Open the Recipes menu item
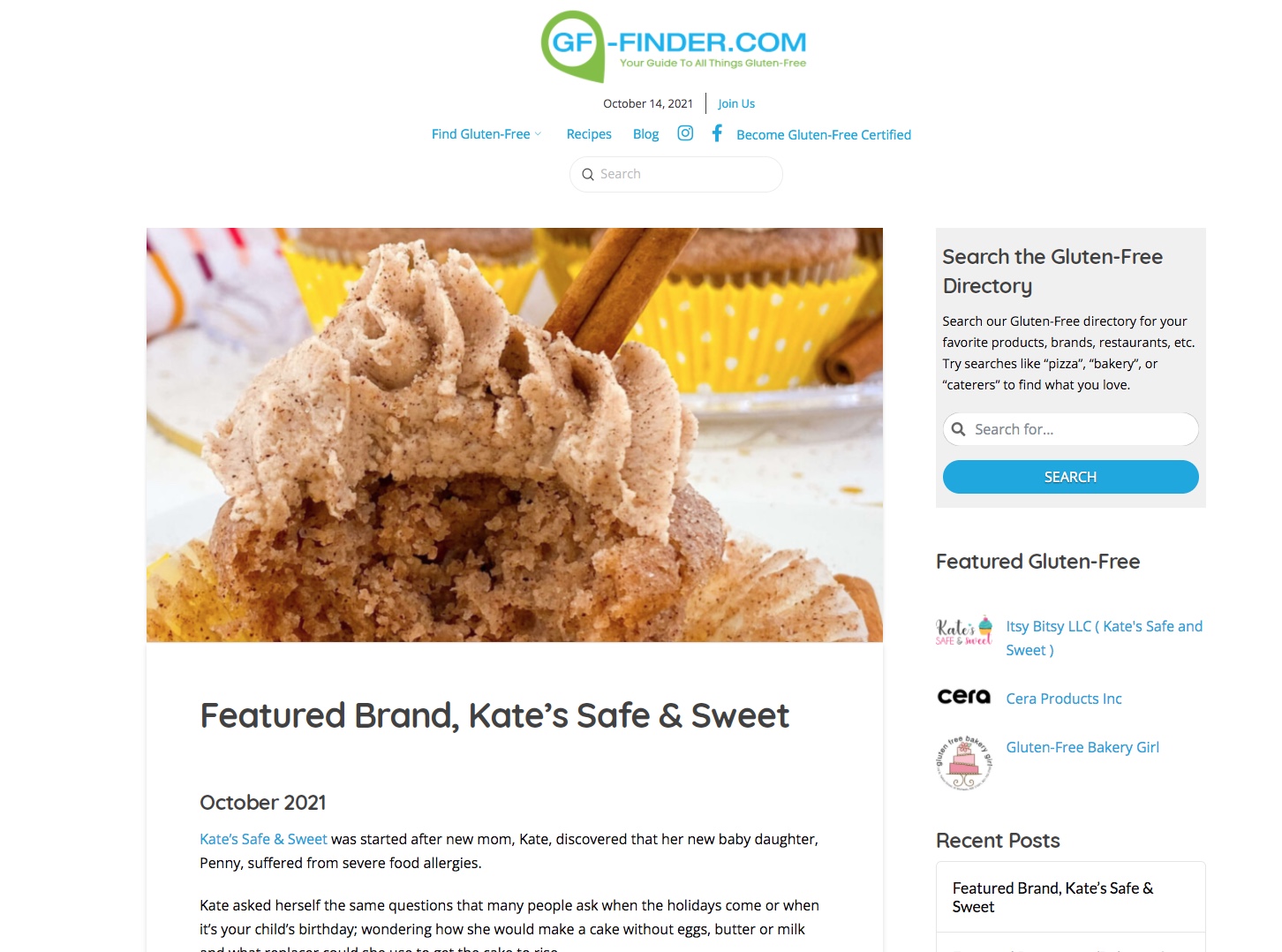The width and height of the screenshot is (1282, 952). click(x=589, y=134)
